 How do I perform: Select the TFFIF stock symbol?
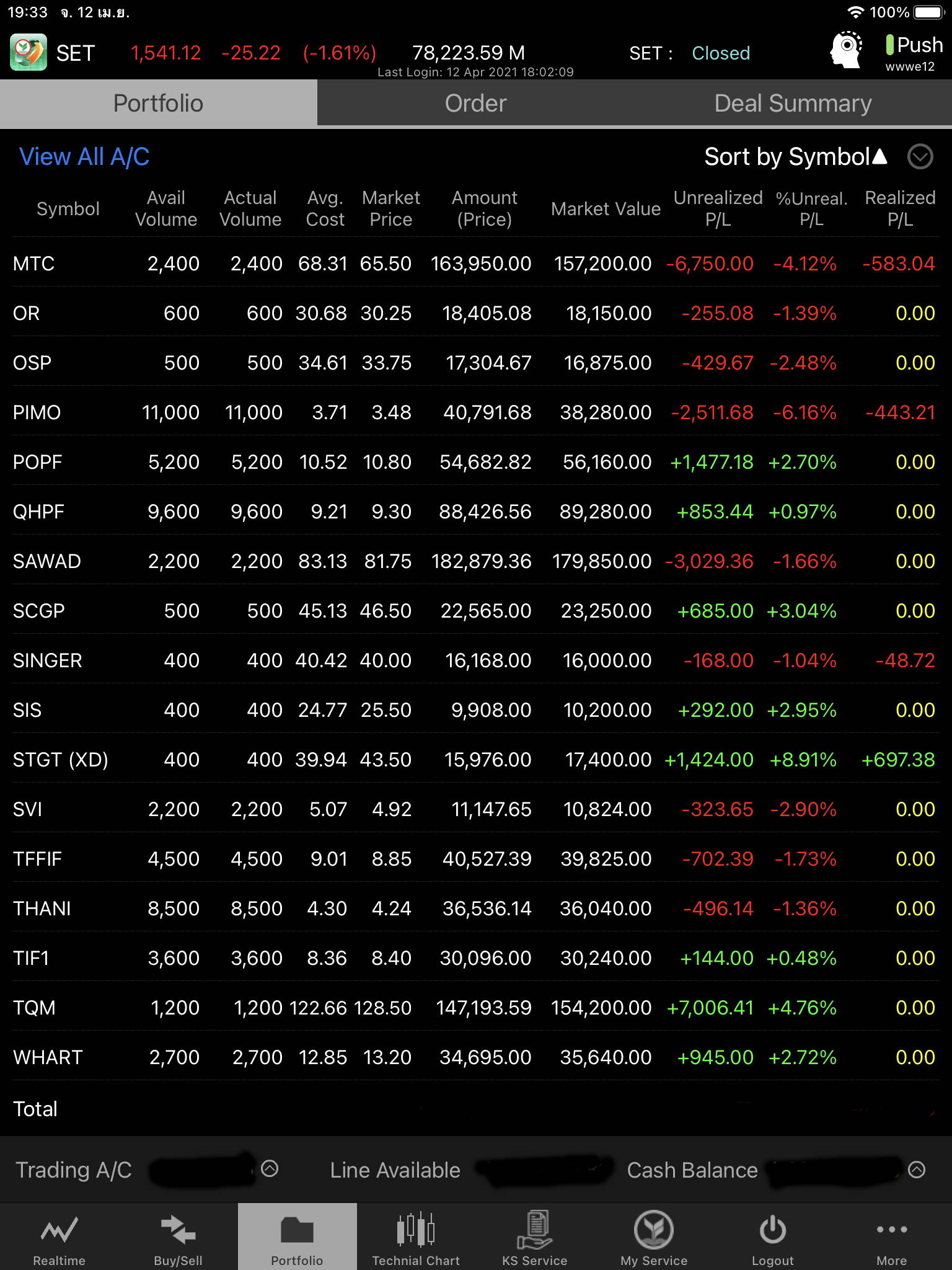coord(37,859)
